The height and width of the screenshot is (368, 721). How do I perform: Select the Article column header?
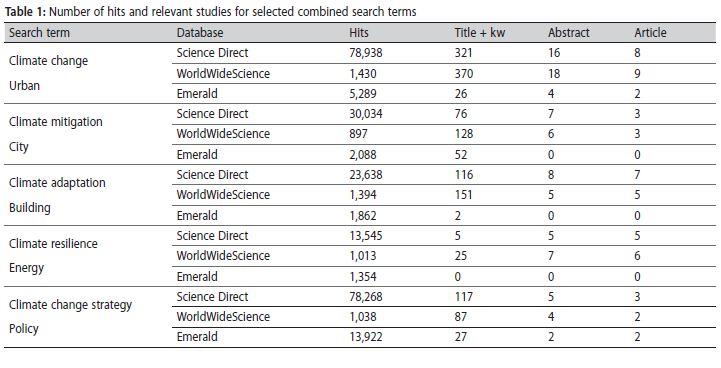[650, 33]
